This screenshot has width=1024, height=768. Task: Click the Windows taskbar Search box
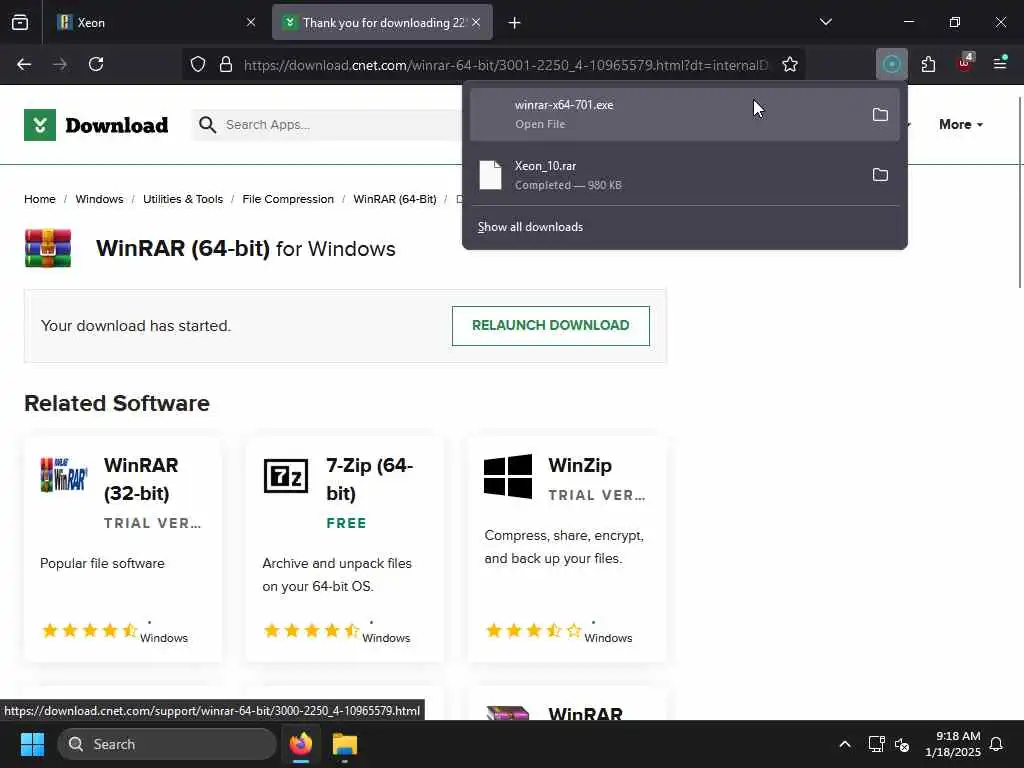[x=167, y=744]
